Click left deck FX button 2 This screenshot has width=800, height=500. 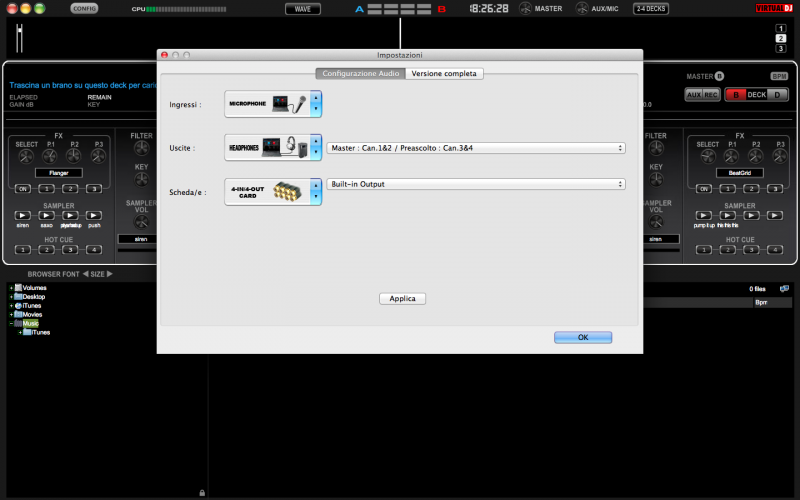70,189
